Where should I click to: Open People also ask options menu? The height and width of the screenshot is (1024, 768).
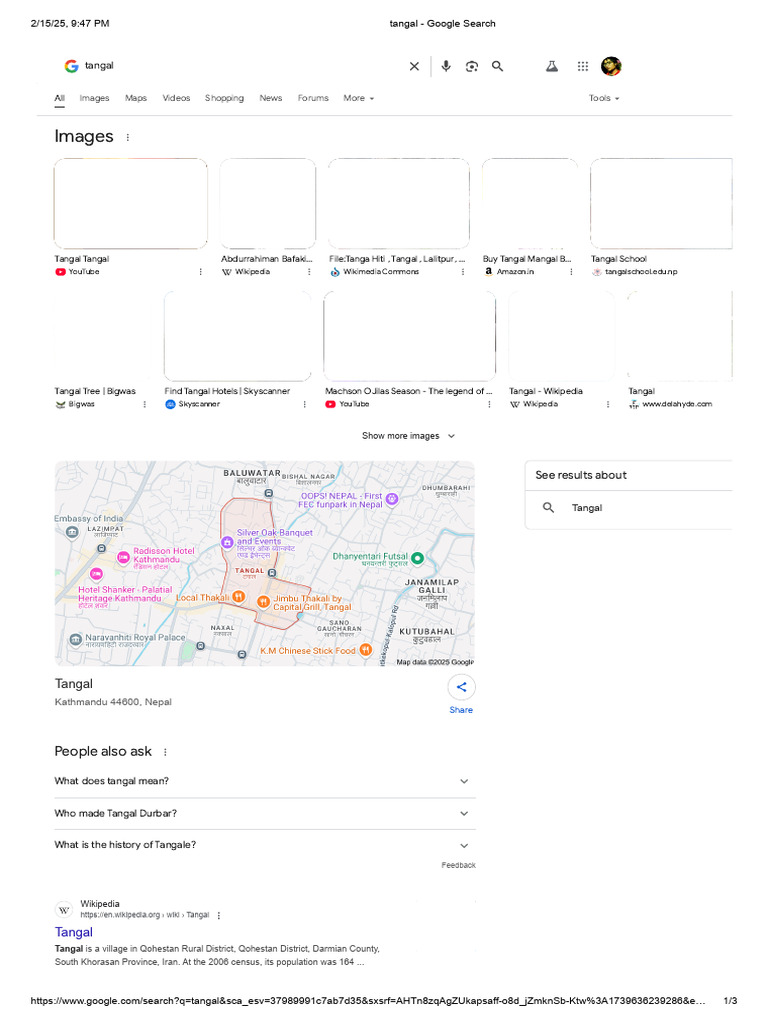(165, 752)
